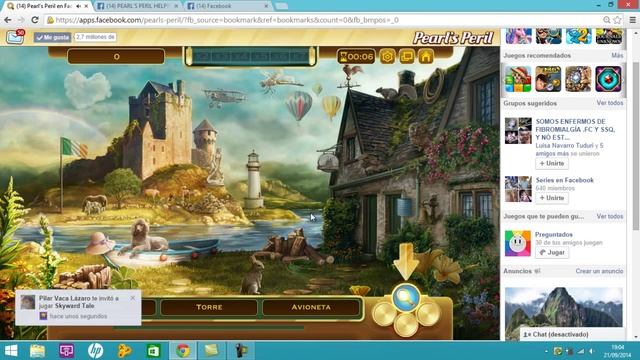
Task: Open the HP app in taskbar
Action: click(x=95, y=351)
